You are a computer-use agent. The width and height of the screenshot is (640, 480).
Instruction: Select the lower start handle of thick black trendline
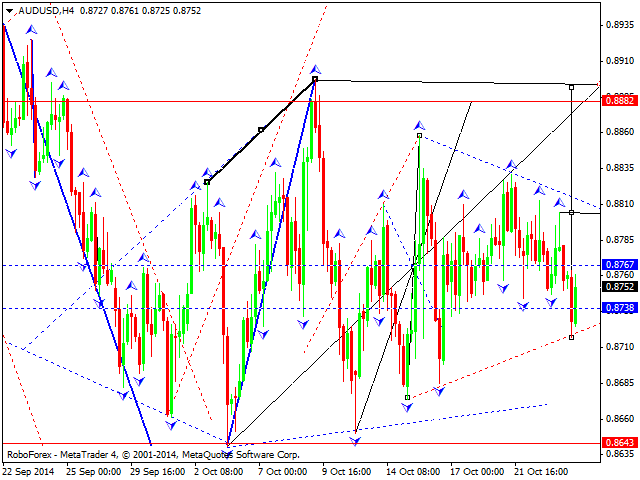coord(207,181)
